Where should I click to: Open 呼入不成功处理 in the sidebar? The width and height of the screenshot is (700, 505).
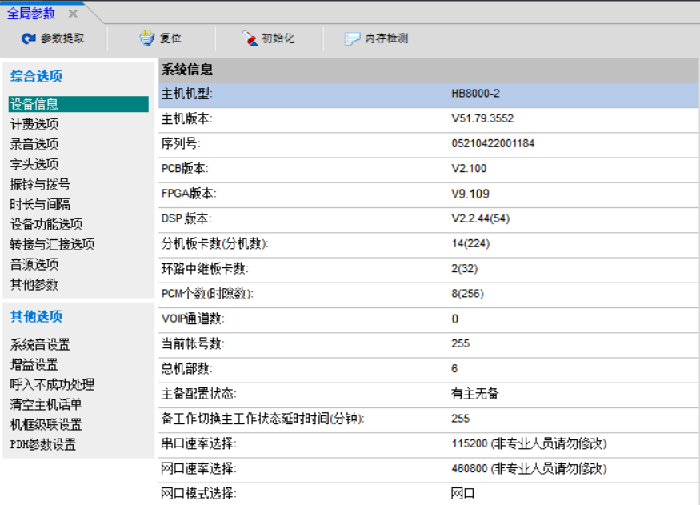click(52, 384)
